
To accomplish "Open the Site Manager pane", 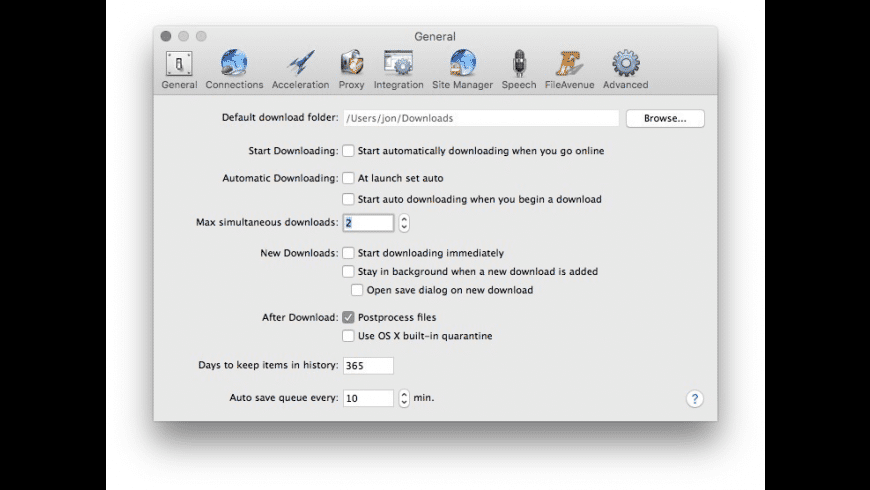I will (x=462, y=70).
